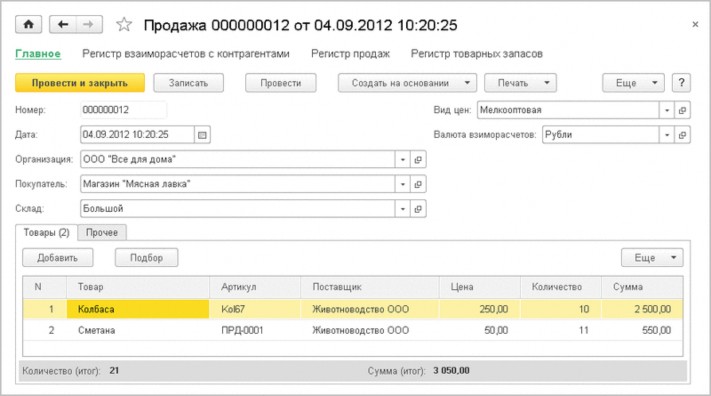
Task: Click the total quantity value 21
Action: [x=114, y=371]
